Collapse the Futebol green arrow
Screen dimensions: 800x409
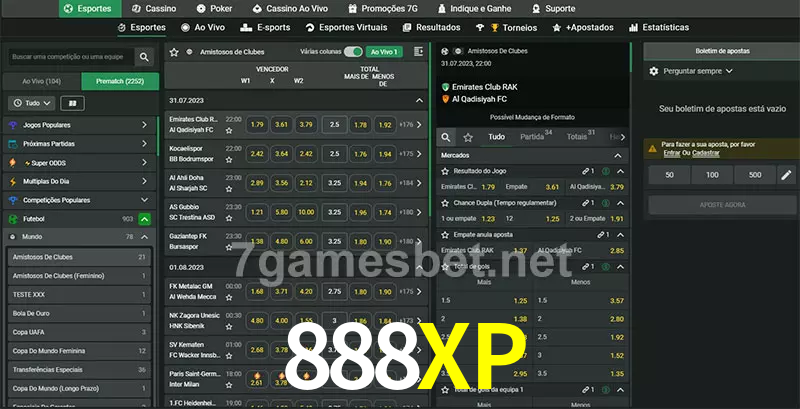pos(144,219)
